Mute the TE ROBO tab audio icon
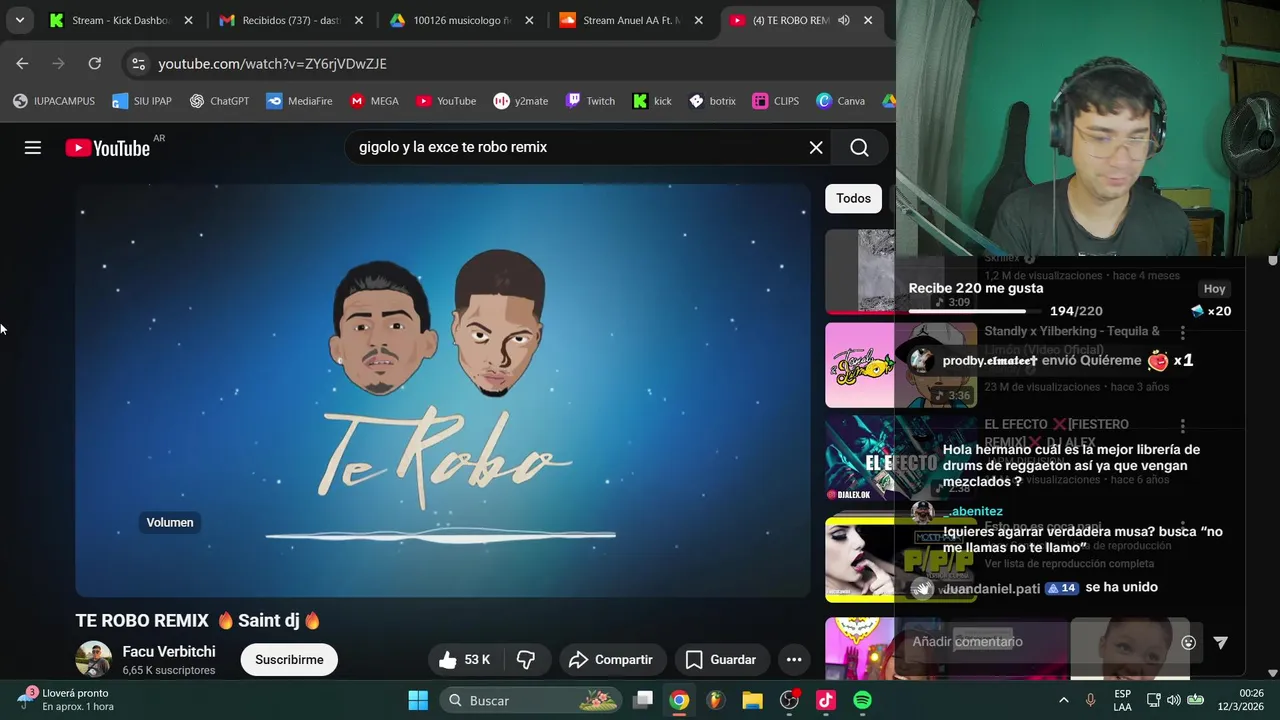 tap(844, 20)
